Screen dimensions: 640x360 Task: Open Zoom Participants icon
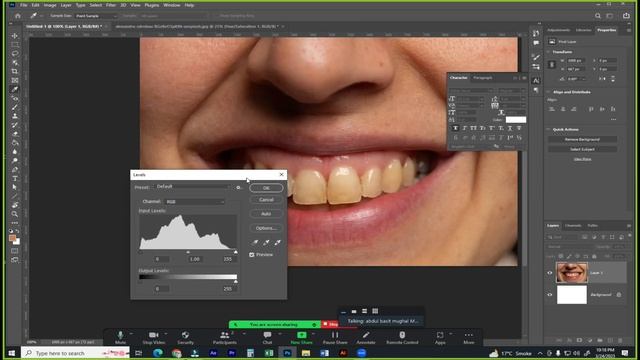coord(224,335)
